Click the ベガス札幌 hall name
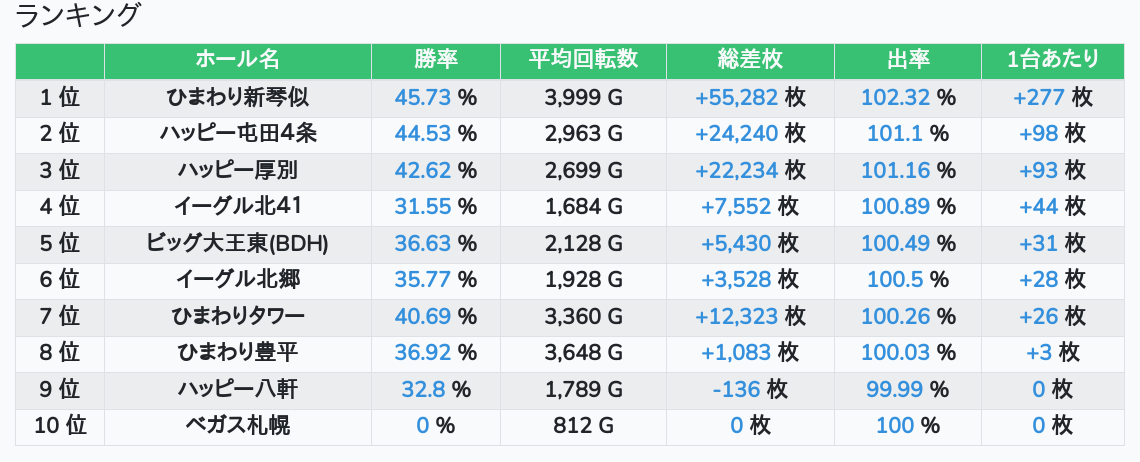The width and height of the screenshot is (1140, 462). pos(237,425)
